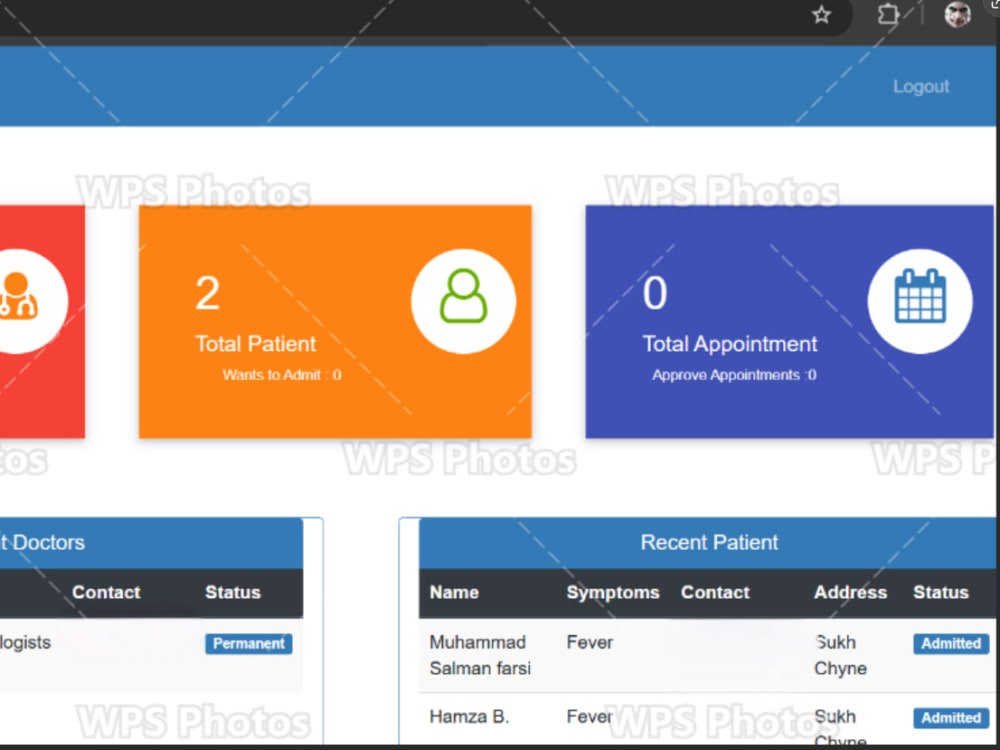Click Status column header in patient table
Image resolution: width=1000 pixels, height=750 pixels.
coord(941,592)
